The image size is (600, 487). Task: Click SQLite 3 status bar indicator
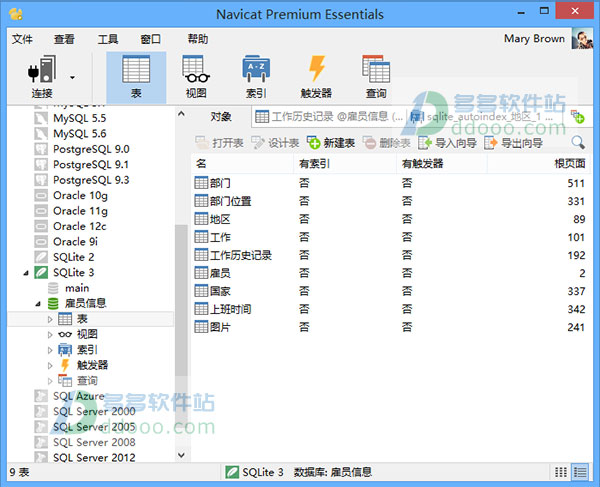click(x=254, y=472)
